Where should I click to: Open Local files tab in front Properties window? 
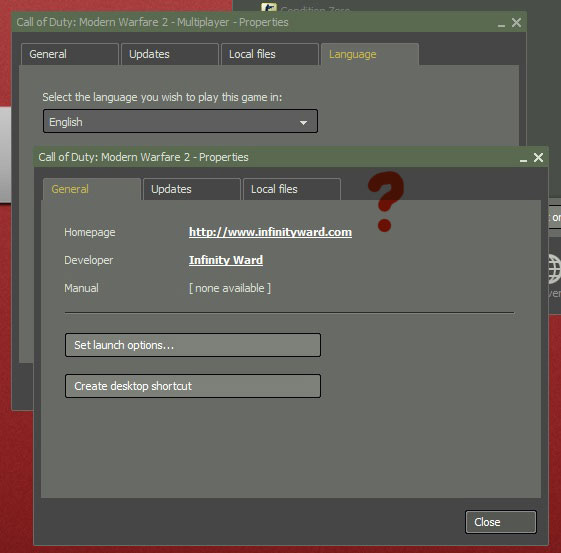(x=292, y=189)
